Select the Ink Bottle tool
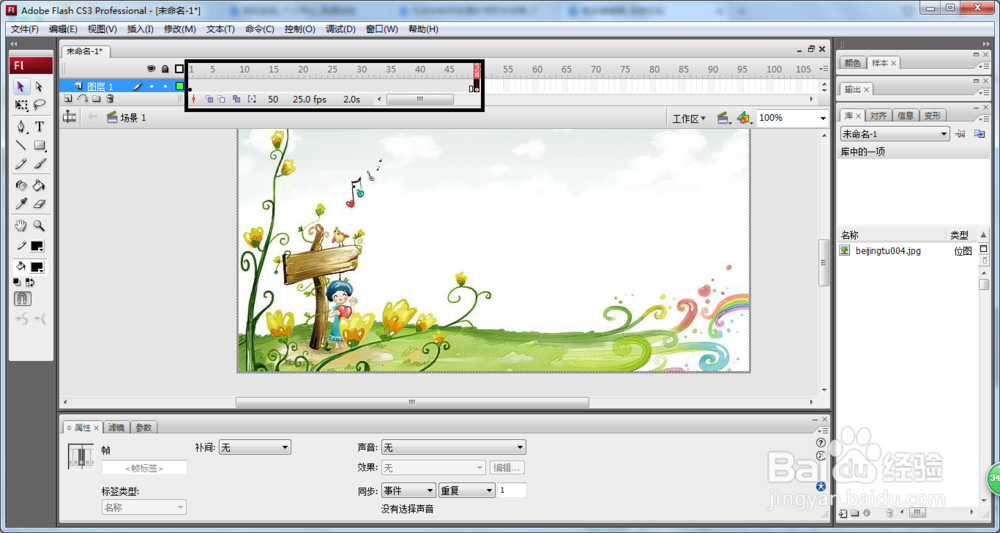The width and height of the screenshot is (1000, 533). [x=21, y=186]
